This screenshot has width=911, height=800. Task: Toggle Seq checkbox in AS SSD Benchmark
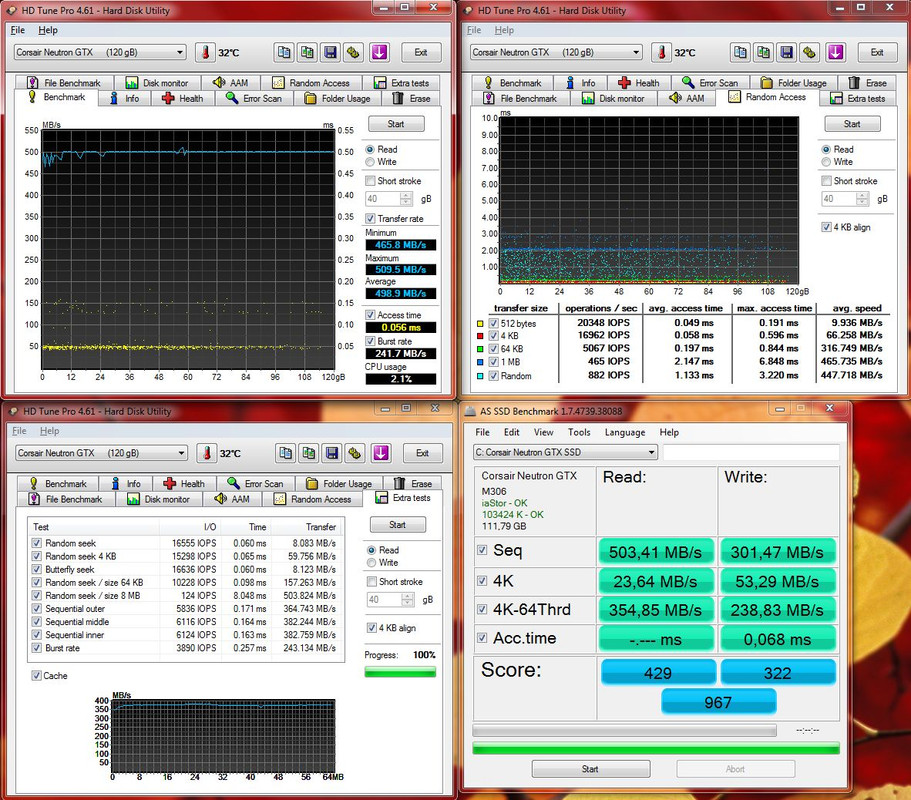coord(482,550)
